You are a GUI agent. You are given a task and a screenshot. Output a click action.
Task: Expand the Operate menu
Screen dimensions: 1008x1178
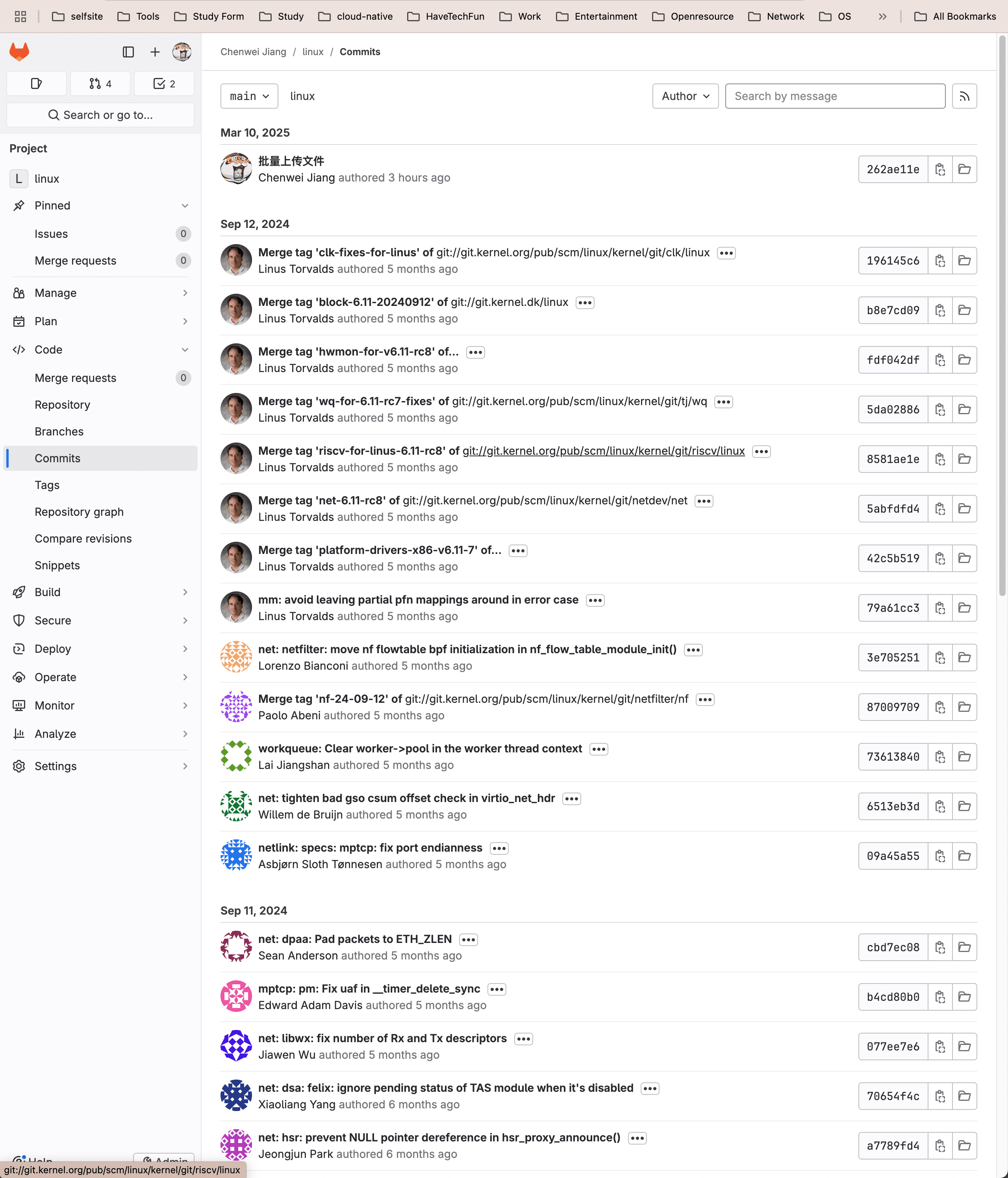[x=100, y=677]
